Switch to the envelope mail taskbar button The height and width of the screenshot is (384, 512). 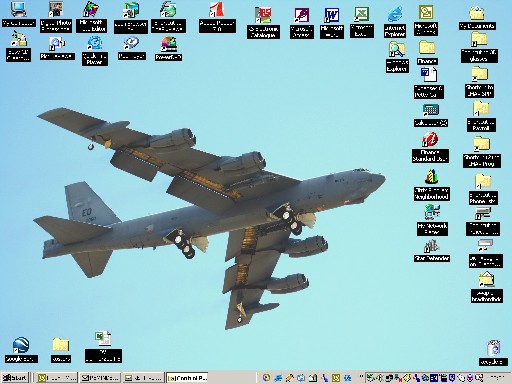[x=100, y=378]
